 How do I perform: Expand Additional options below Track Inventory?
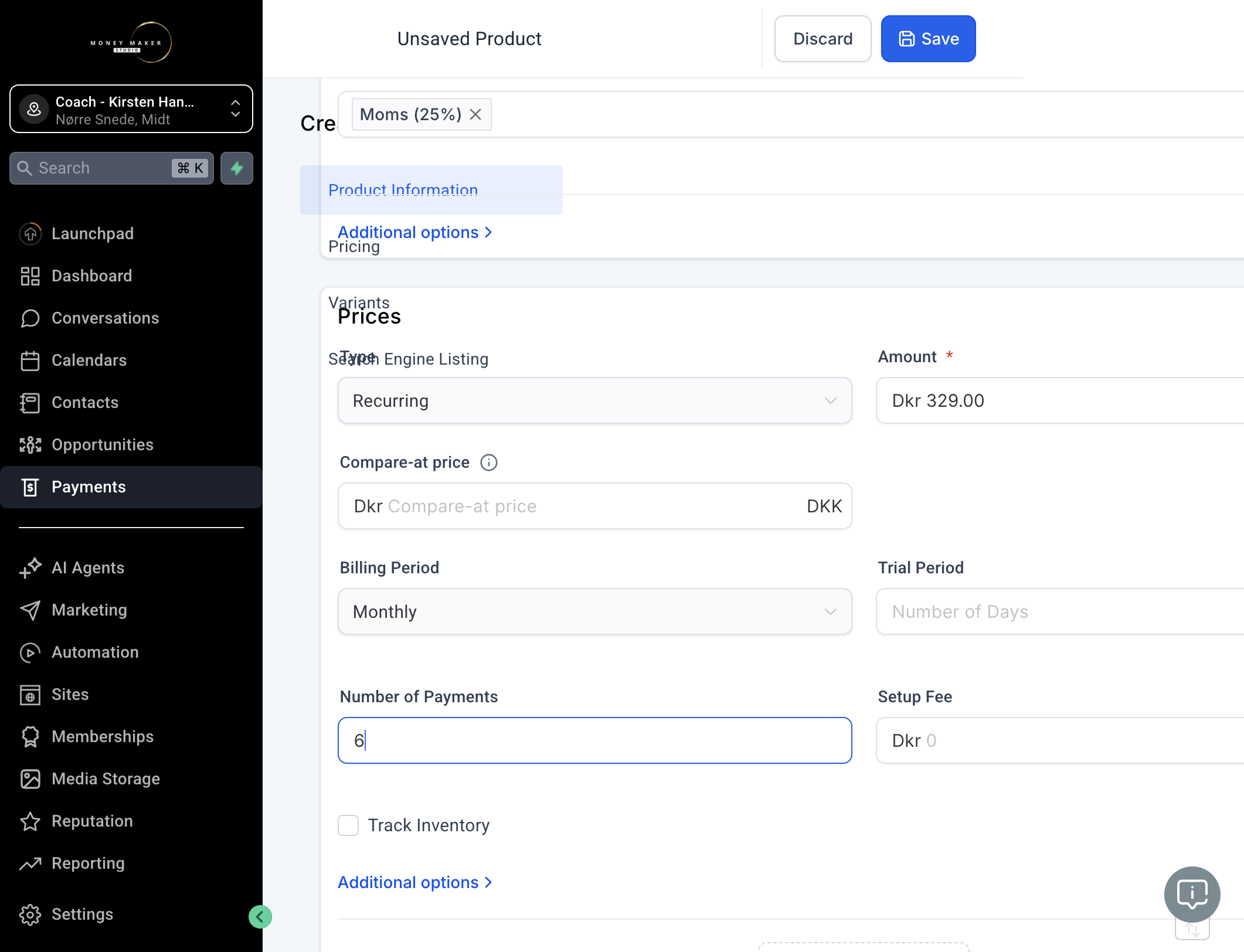[415, 882]
